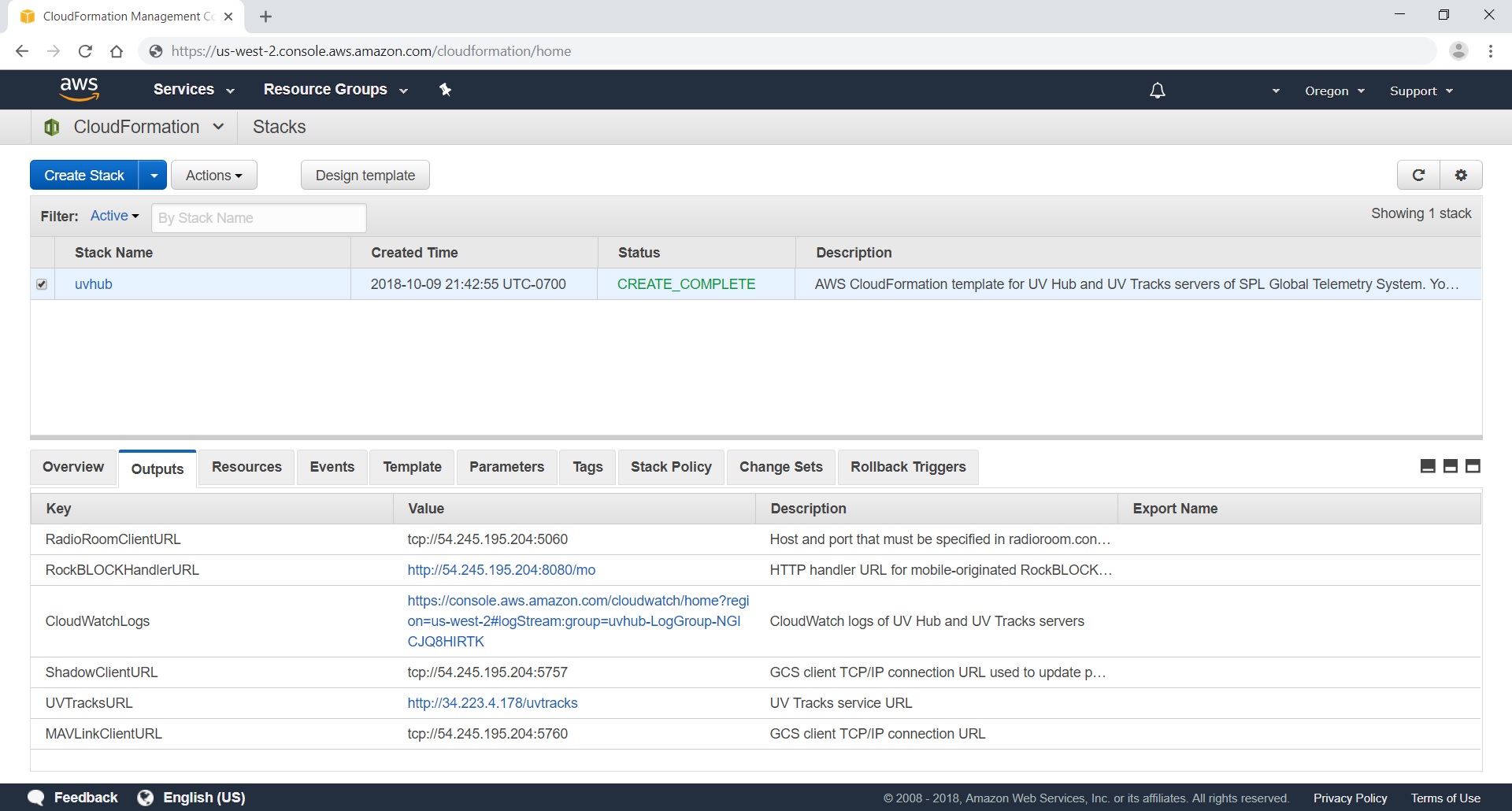The height and width of the screenshot is (811, 1512).
Task: Click the MAVLinkClientURL key cell
Action: click(x=104, y=734)
